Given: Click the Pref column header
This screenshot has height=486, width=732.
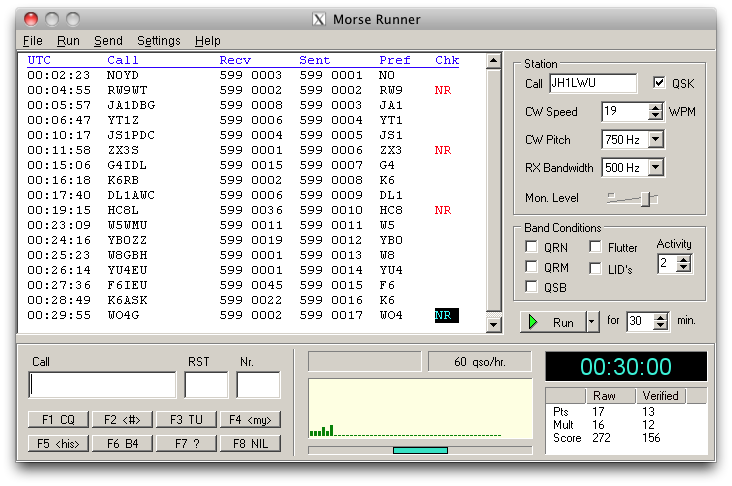Looking at the screenshot, I should tap(394, 60).
